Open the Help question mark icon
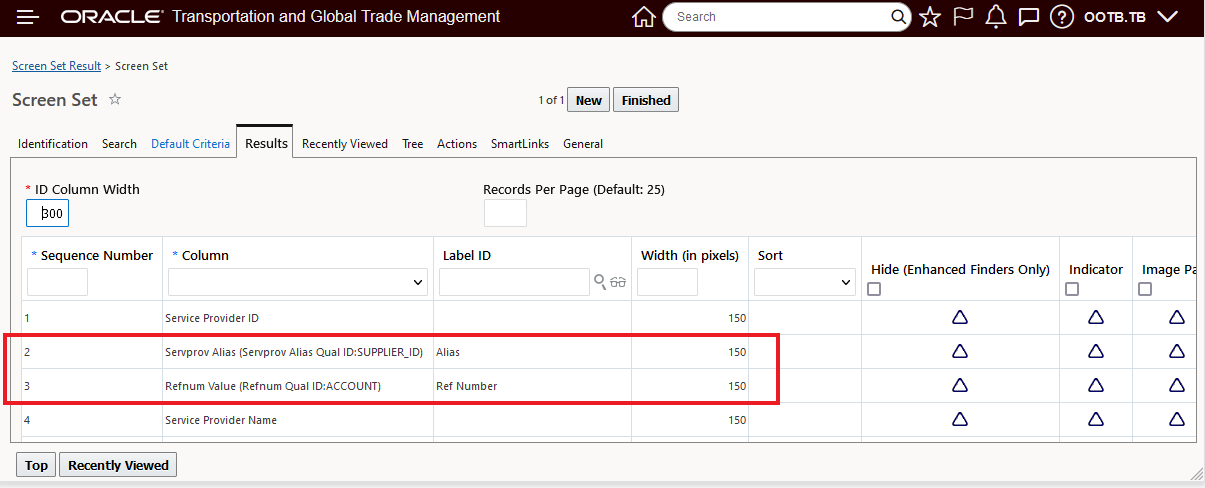The width and height of the screenshot is (1205, 488). point(1062,17)
